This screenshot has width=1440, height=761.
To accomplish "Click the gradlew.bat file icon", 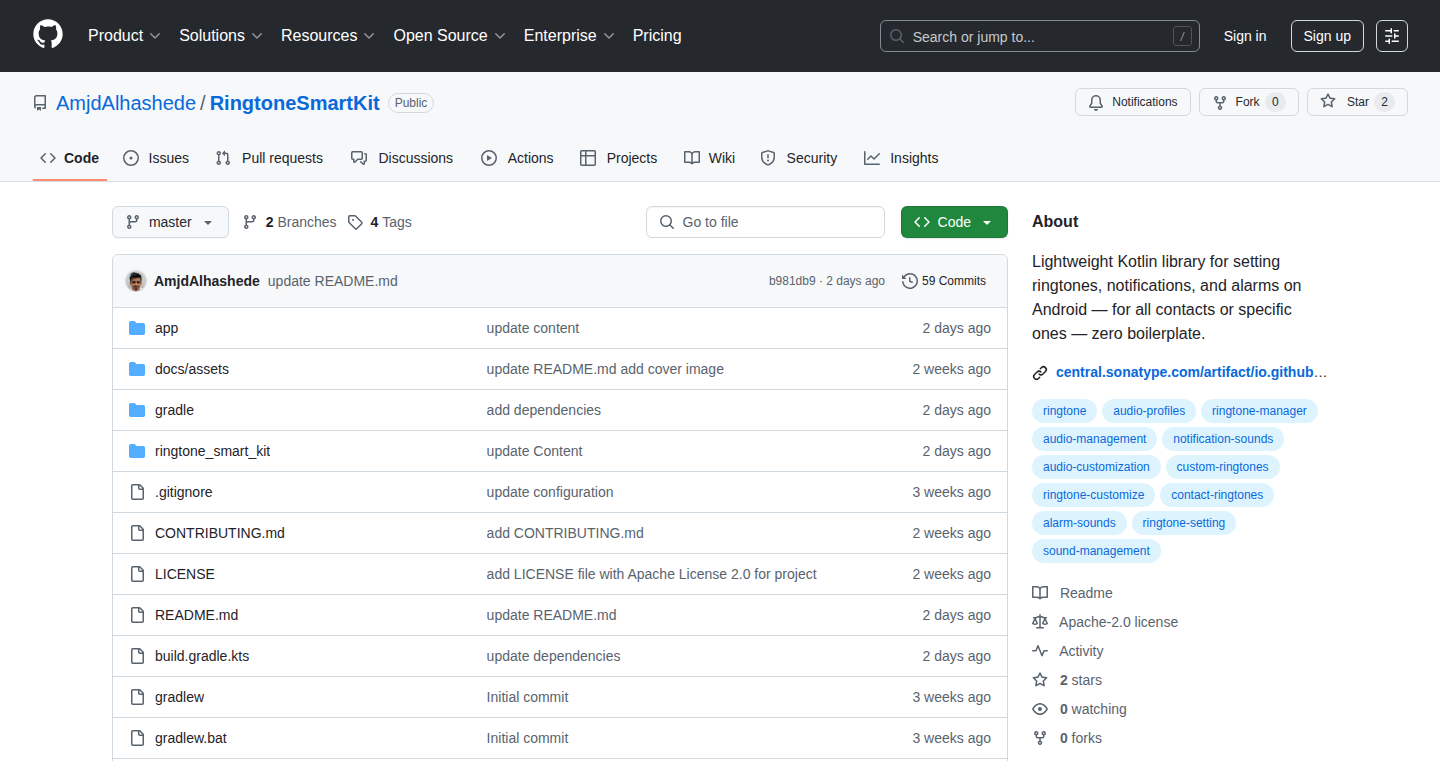I will pyautogui.click(x=137, y=738).
